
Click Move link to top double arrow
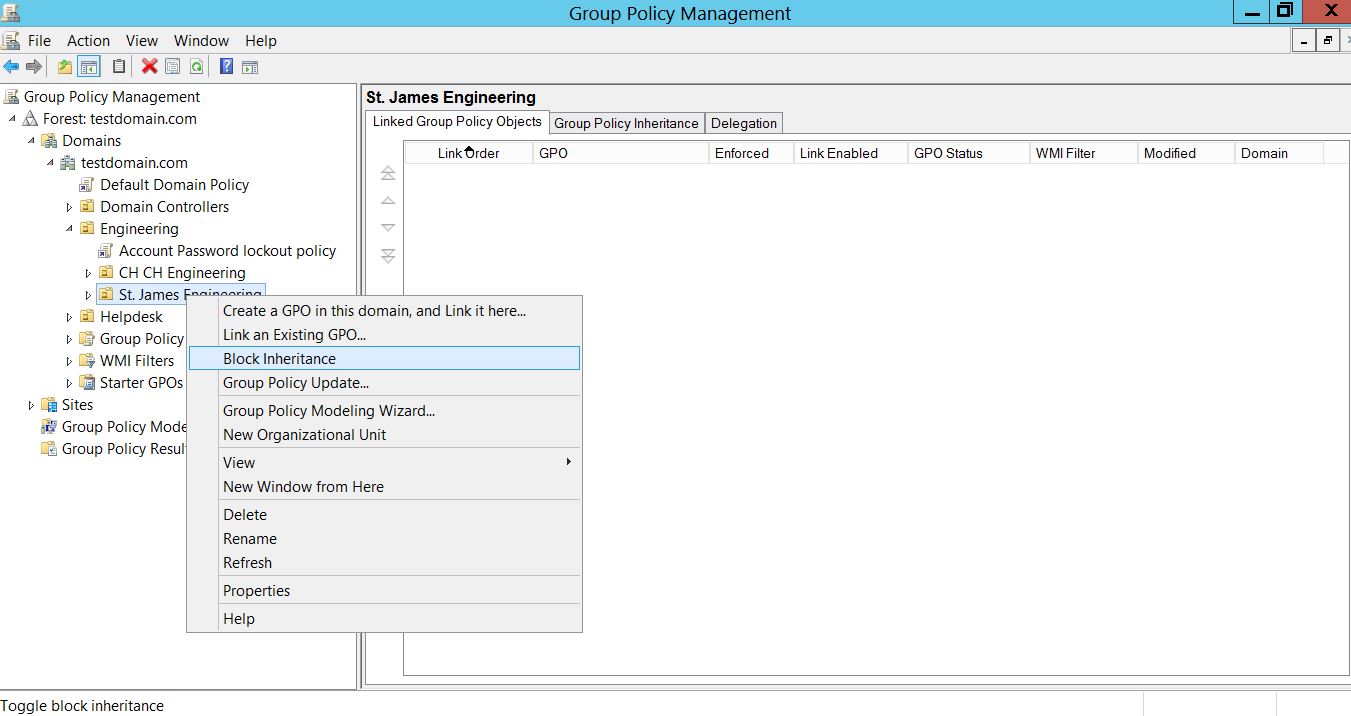coord(388,174)
